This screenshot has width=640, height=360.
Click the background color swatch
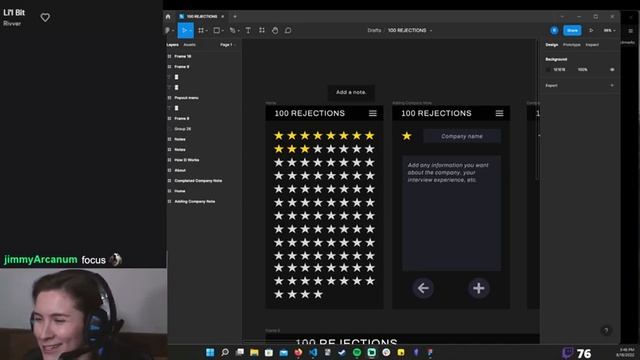tap(548, 70)
